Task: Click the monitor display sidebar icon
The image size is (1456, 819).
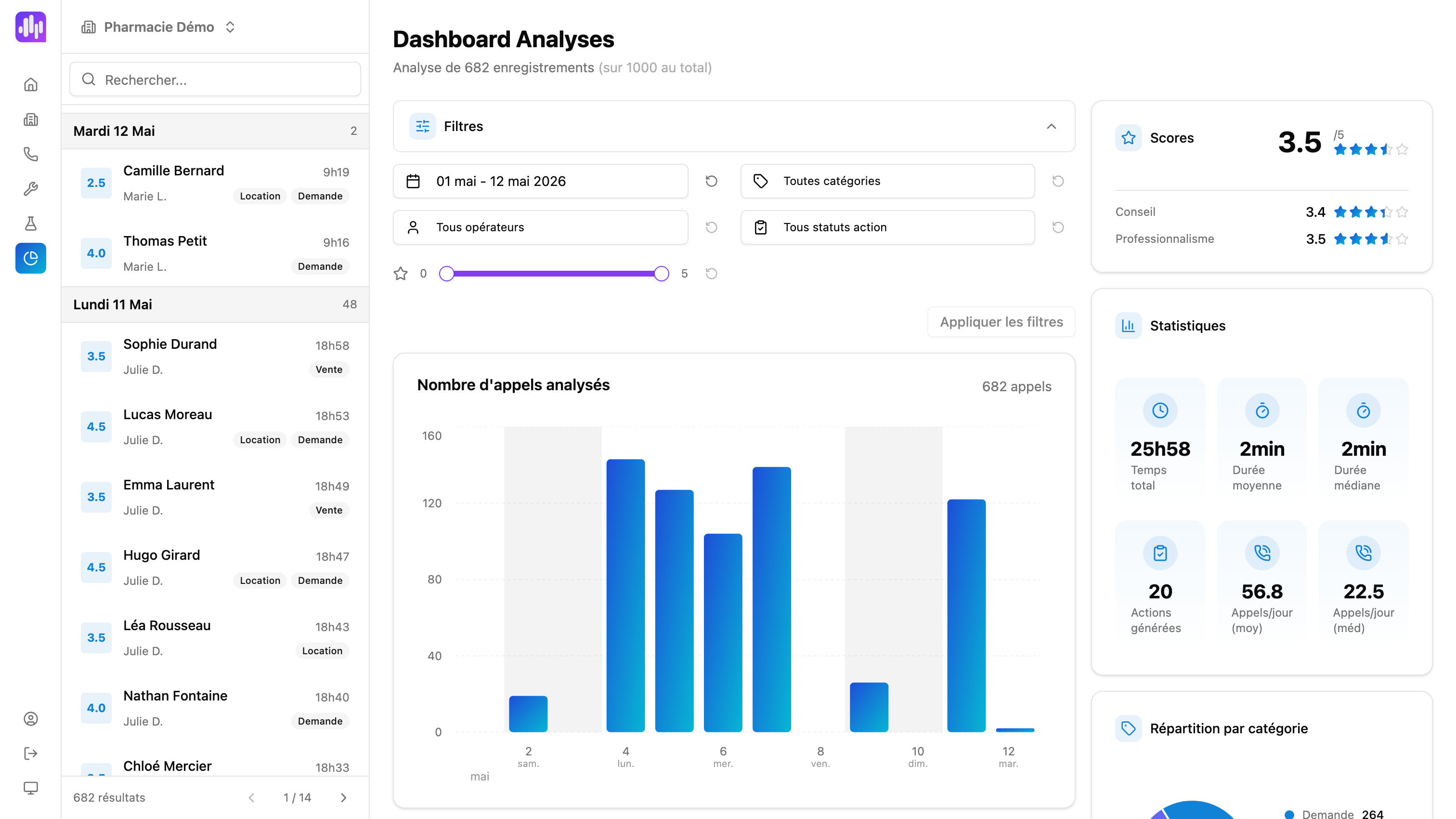Action: tap(30, 788)
